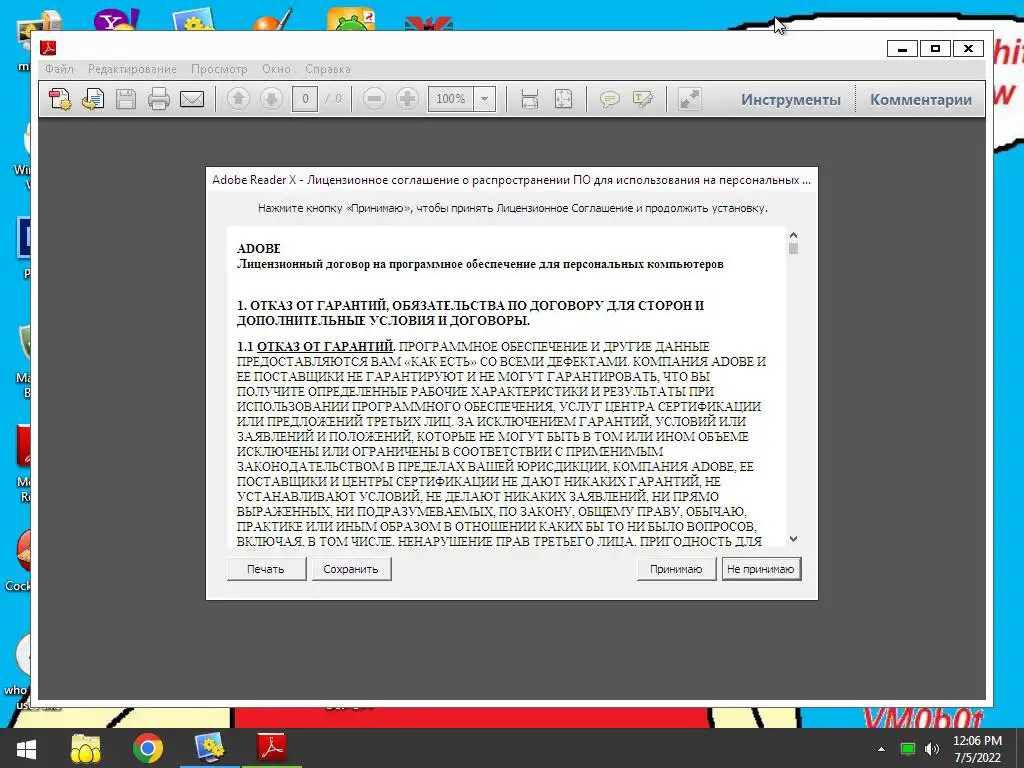Open the Справка menu
The image size is (1024, 768).
pos(328,69)
